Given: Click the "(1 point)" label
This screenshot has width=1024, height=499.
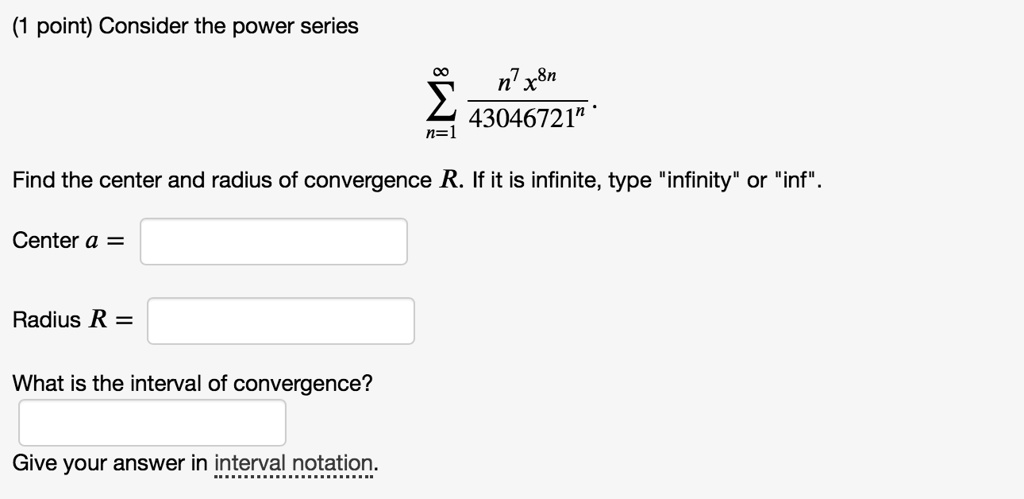Looking at the screenshot, I should (52, 27).
